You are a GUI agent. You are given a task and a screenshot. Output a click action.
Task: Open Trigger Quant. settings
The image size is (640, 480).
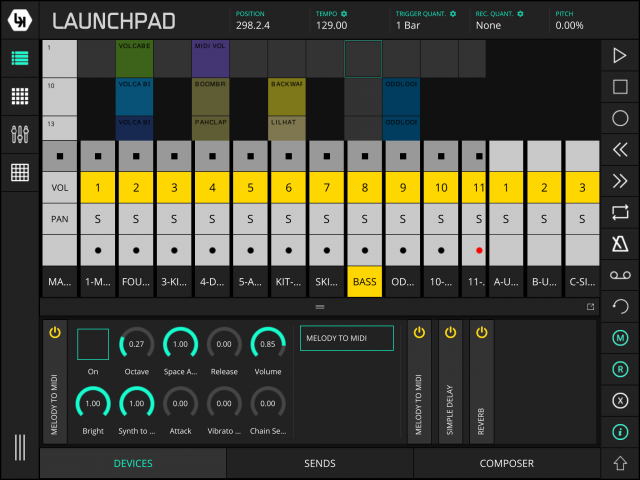click(452, 14)
